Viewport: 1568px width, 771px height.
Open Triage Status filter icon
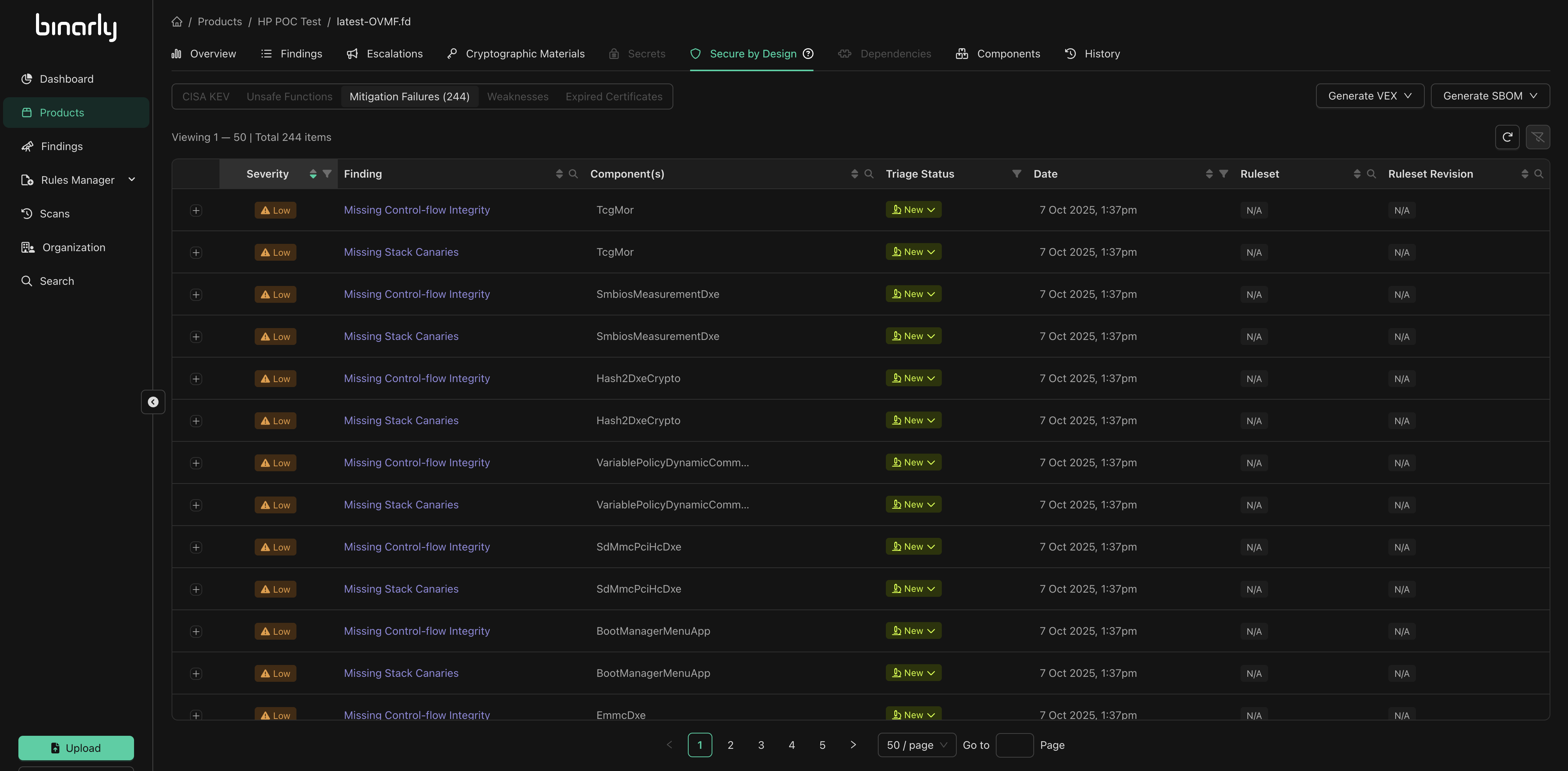(1016, 174)
